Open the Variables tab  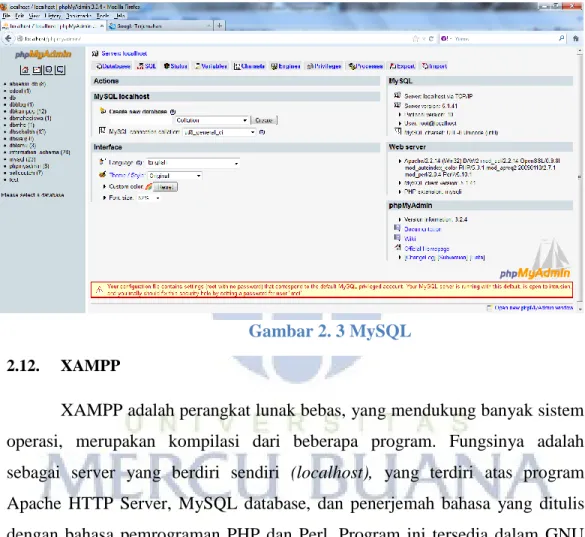(x=211, y=66)
